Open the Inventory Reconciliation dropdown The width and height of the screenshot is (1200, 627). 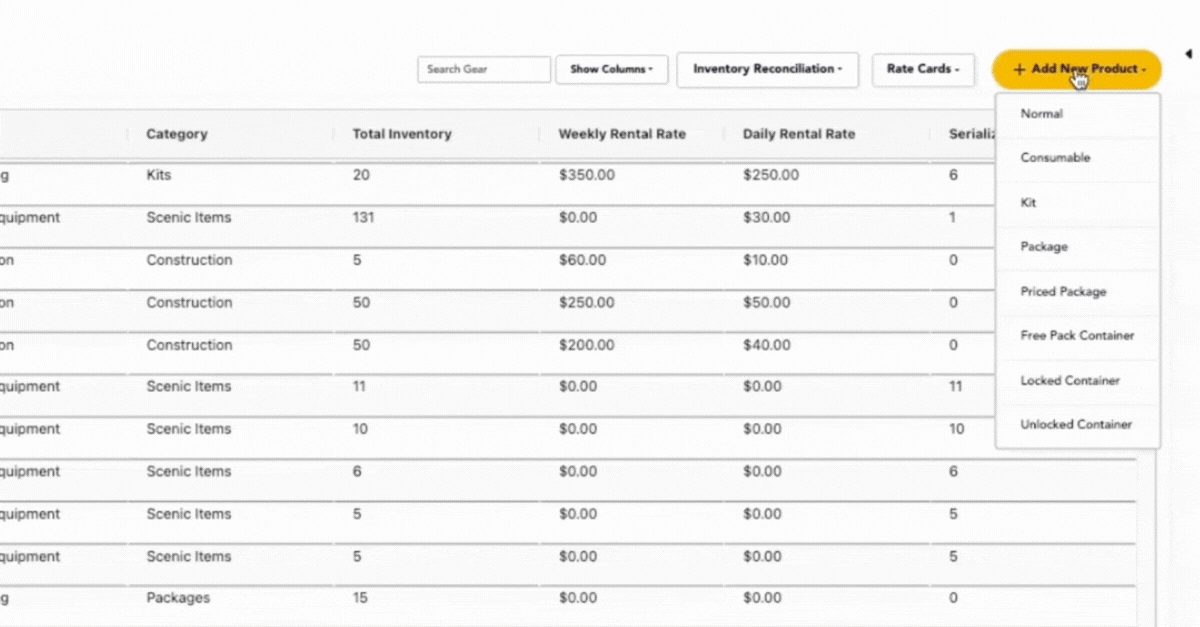pos(767,70)
